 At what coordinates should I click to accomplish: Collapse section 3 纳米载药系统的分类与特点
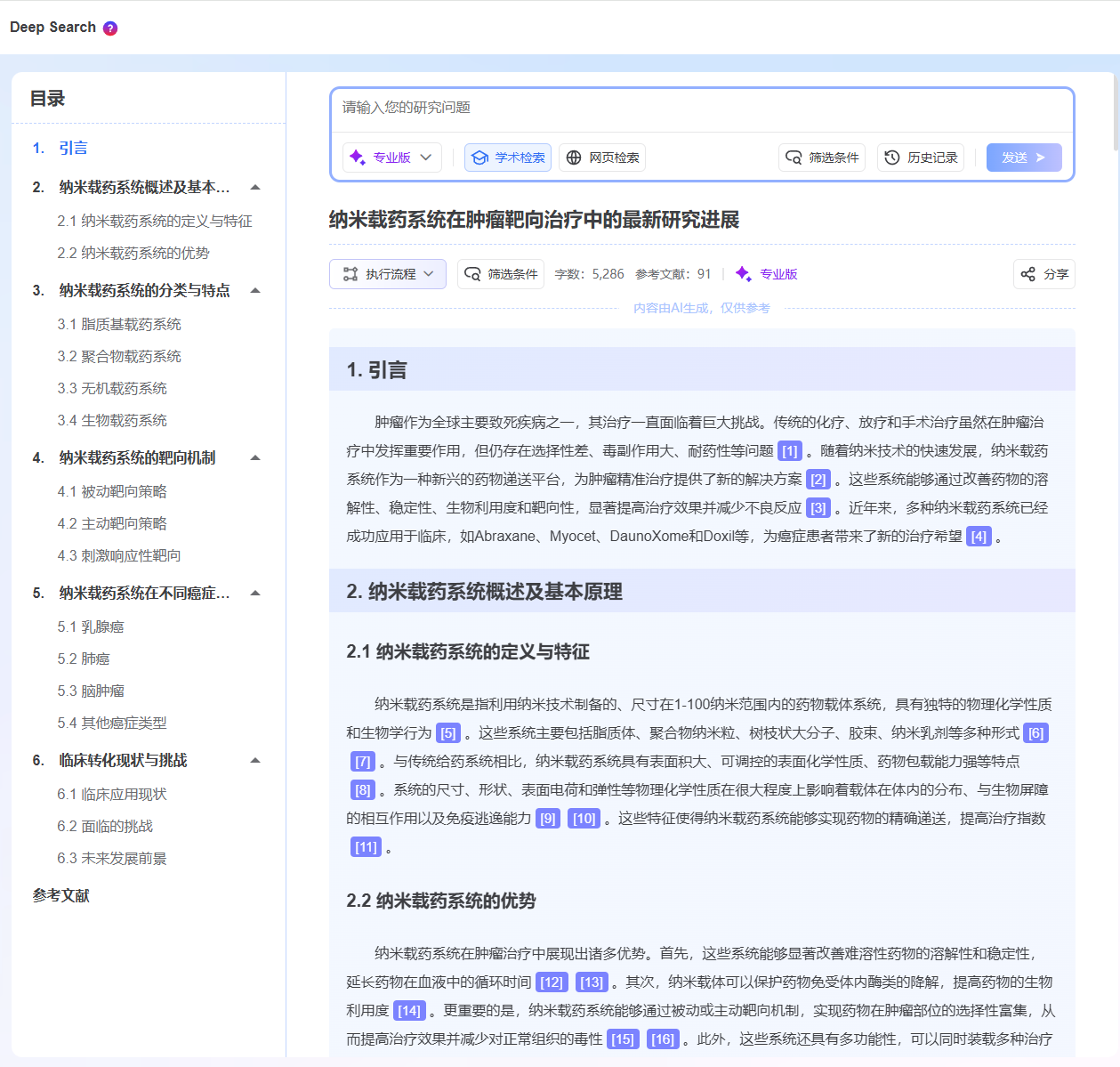(255, 290)
